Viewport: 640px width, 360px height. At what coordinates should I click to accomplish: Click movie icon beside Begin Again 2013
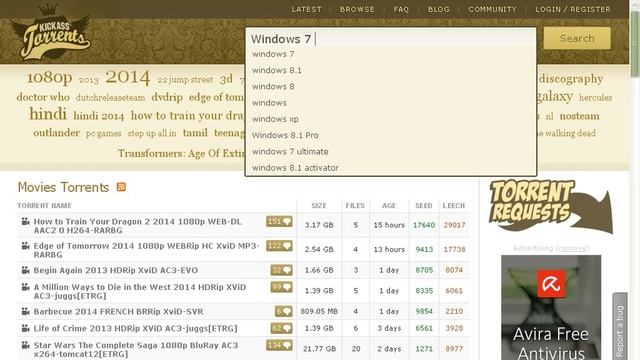click(25, 270)
